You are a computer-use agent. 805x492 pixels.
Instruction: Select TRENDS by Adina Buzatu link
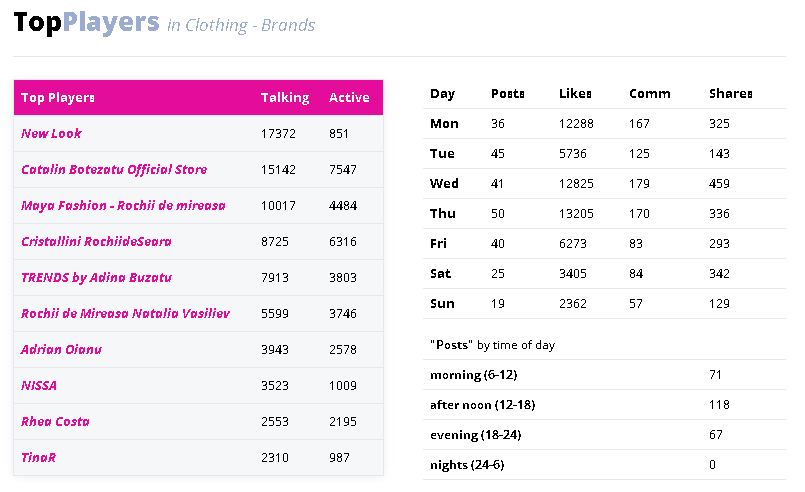(x=96, y=277)
